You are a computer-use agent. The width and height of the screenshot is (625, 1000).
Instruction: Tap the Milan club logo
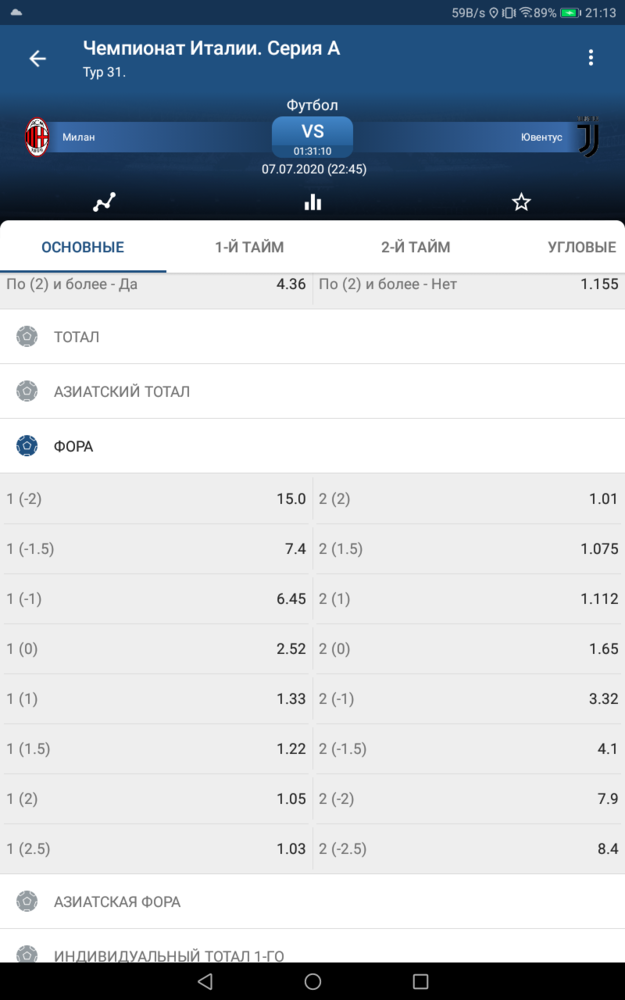37,137
